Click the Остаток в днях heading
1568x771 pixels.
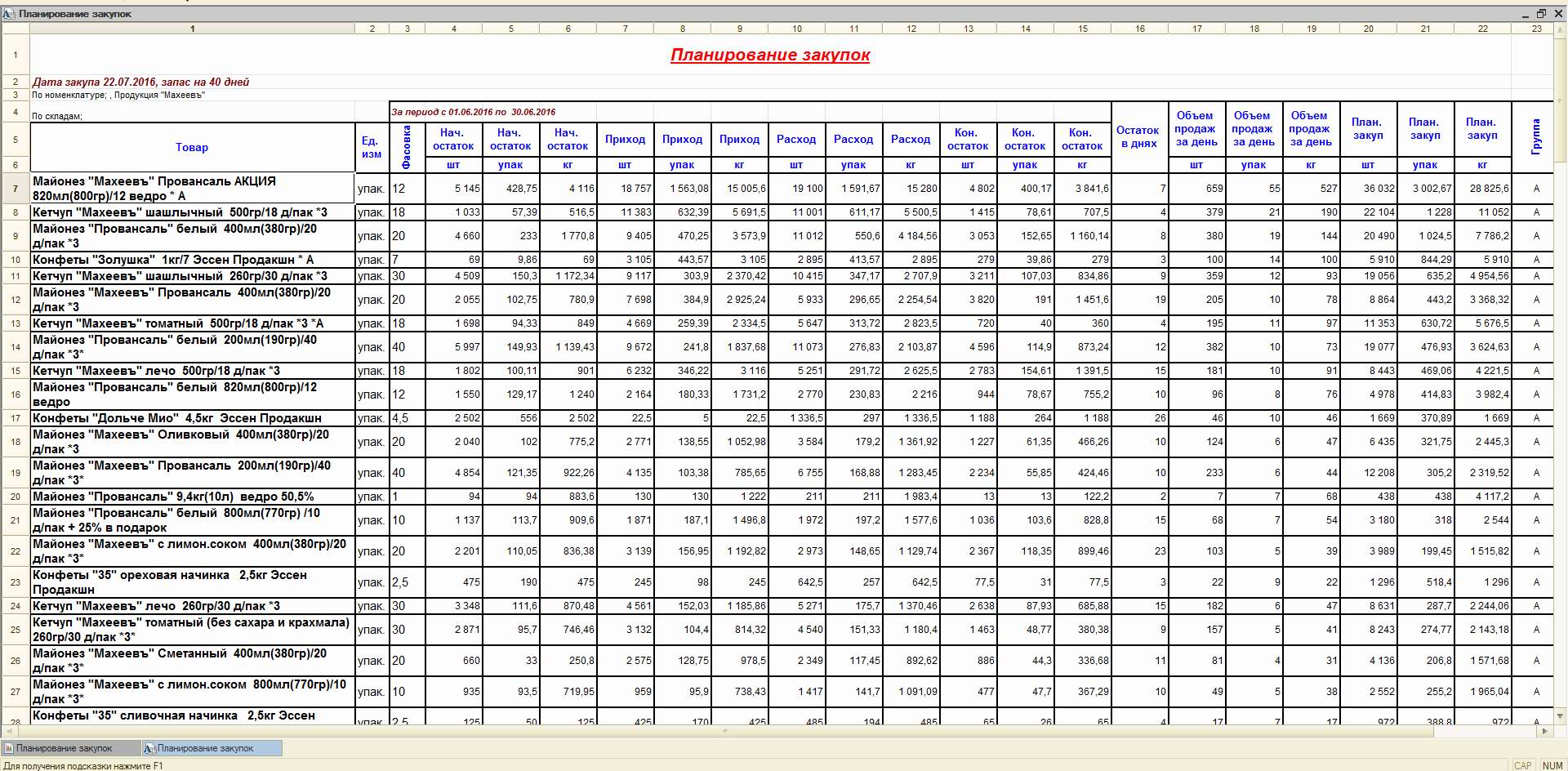(x=1138, y=136)
